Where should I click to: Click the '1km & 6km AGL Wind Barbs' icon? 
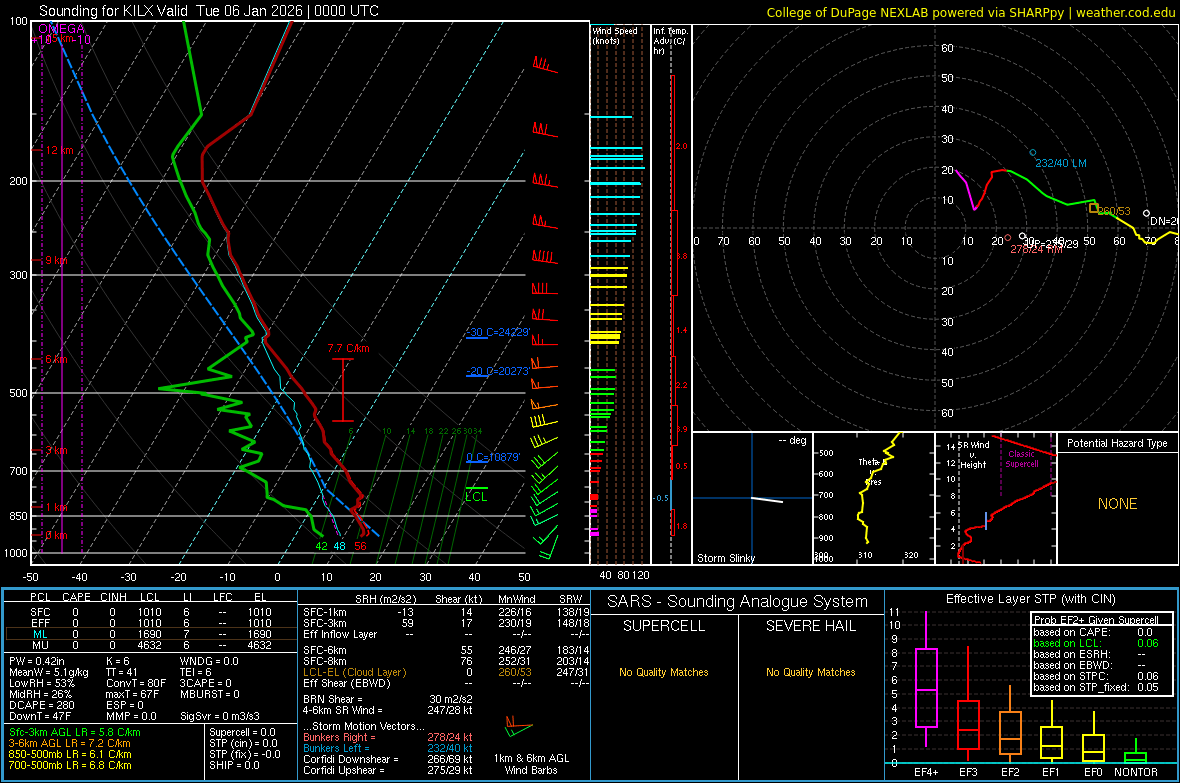[519, 727]
